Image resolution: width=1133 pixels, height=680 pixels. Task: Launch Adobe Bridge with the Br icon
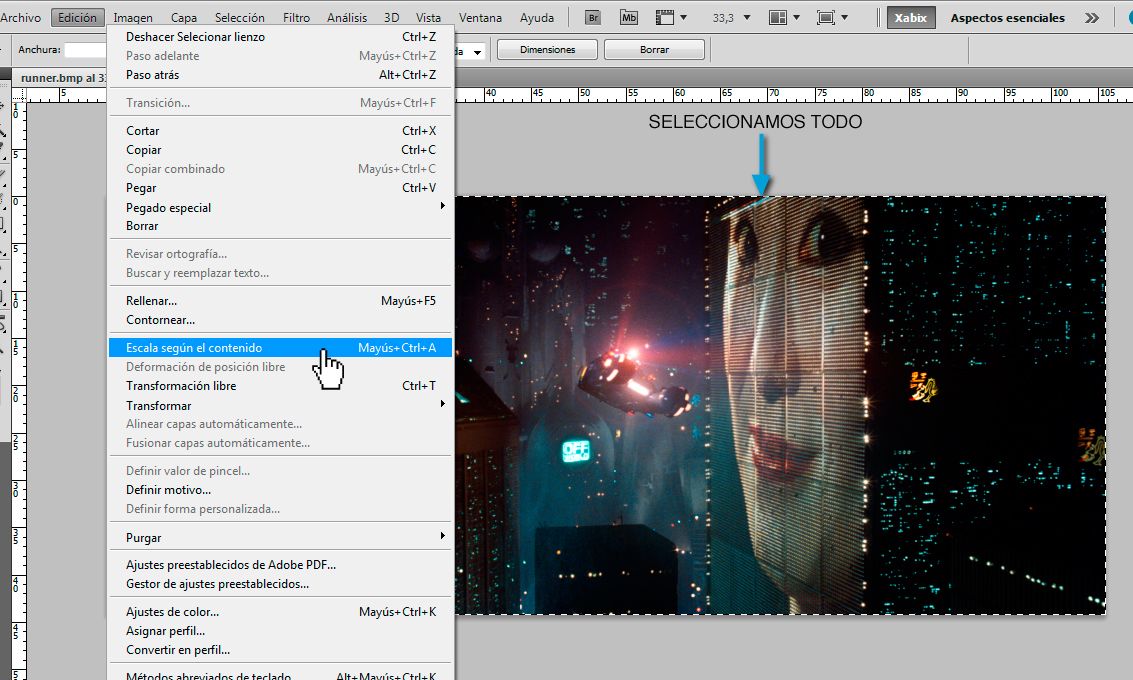[593, 17]
